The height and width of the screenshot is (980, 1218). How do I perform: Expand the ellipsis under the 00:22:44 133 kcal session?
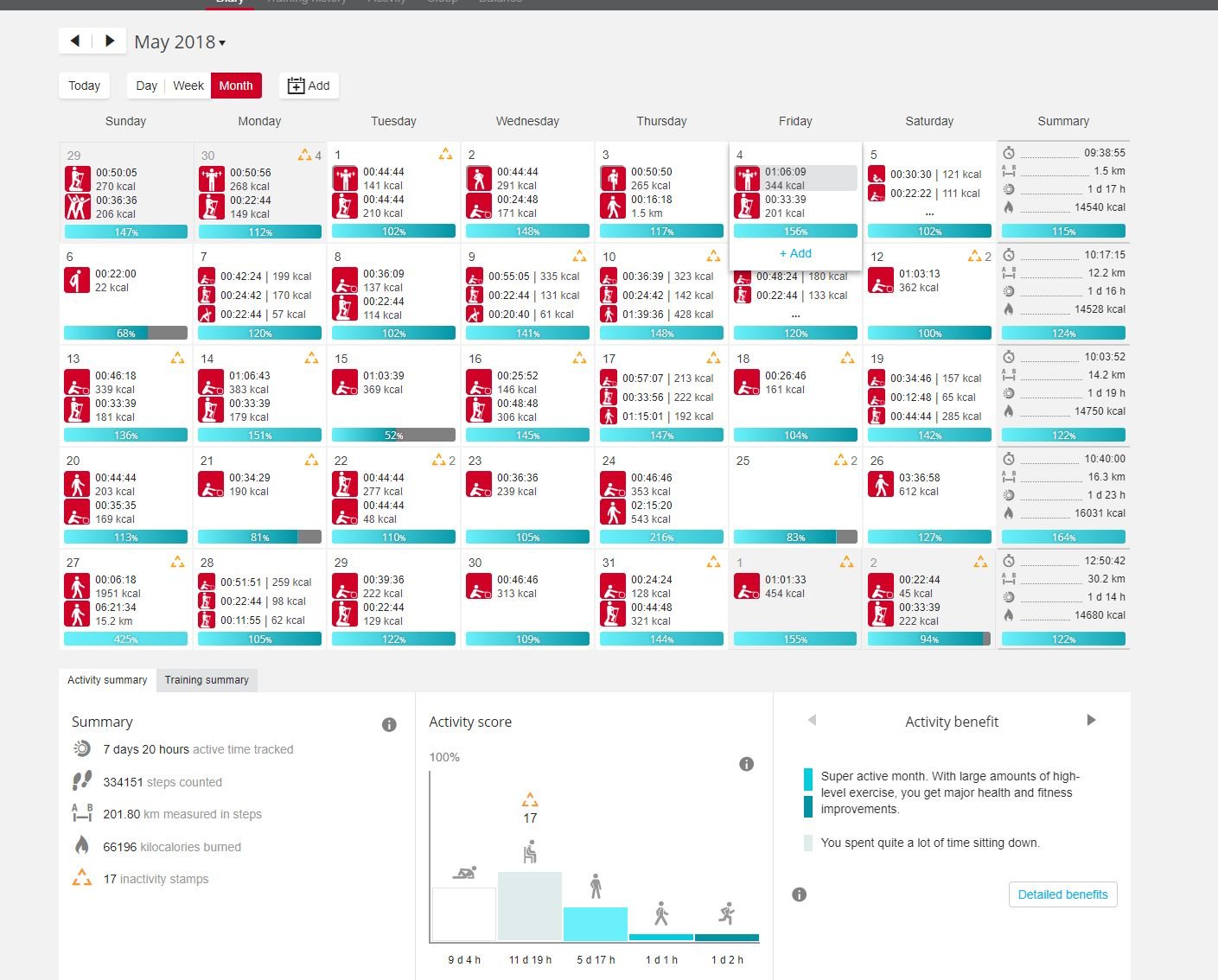(795, 315)
